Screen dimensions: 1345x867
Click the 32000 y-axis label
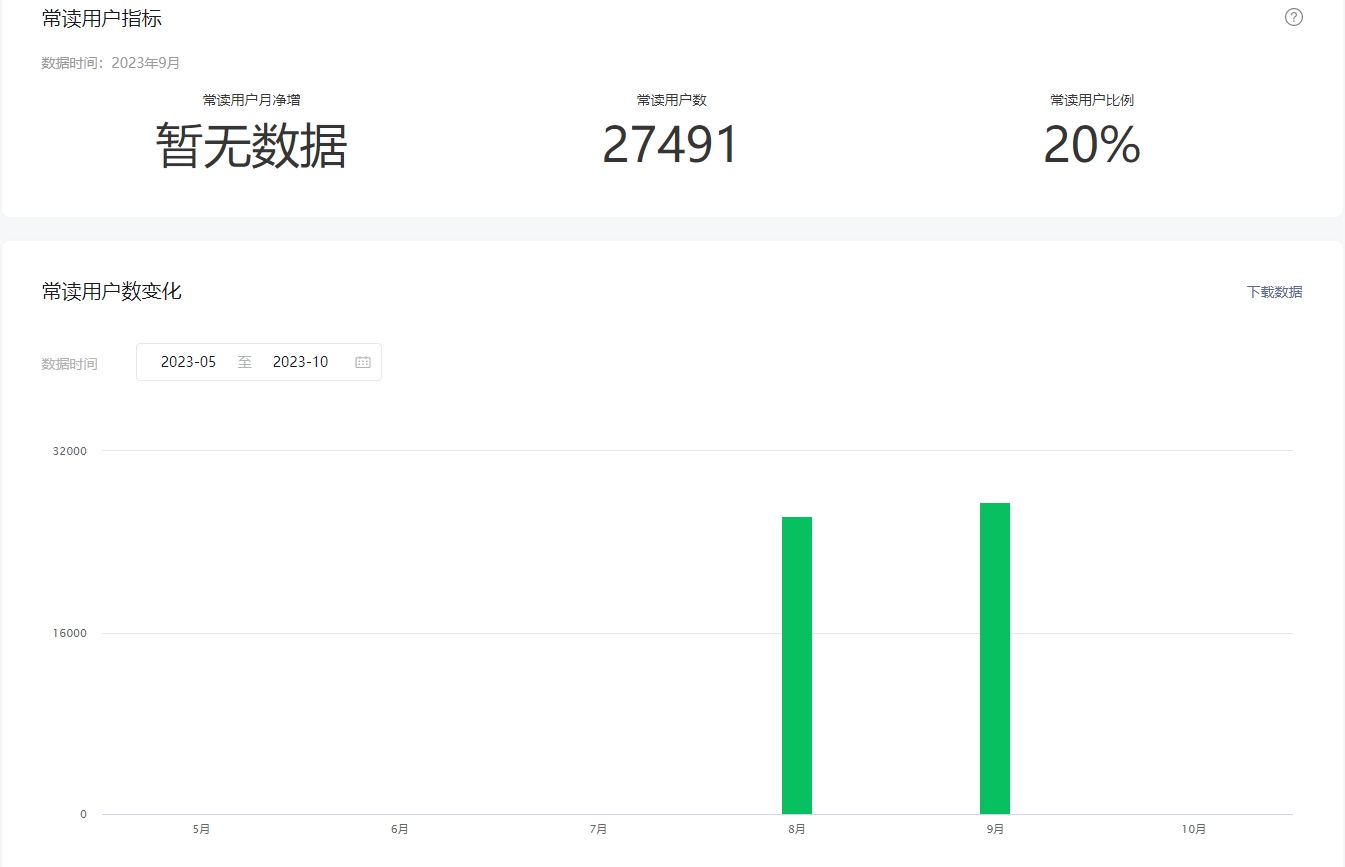70,451
